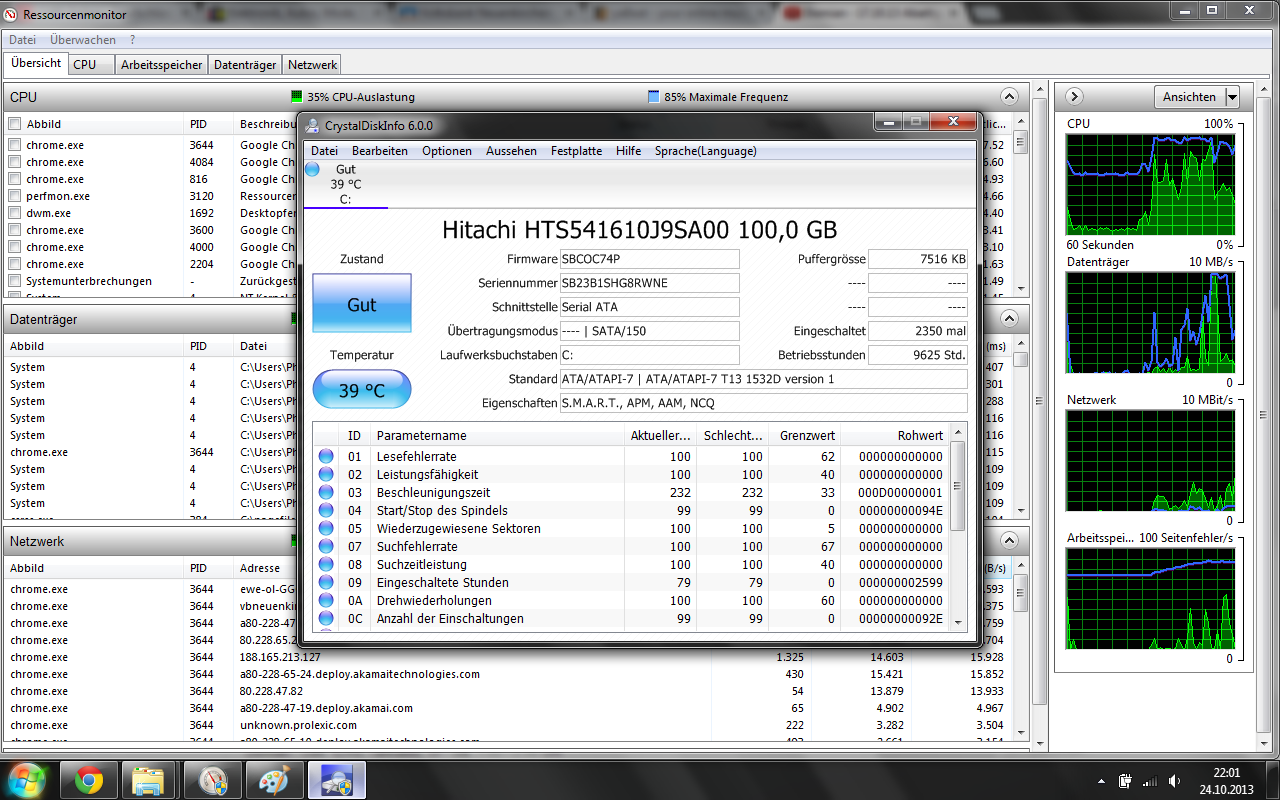Image resolution: width=1280 pixels, height=800 pixels.
Task: Check the perfmon.exe process checkbox
Action: (x=14, y=196)
